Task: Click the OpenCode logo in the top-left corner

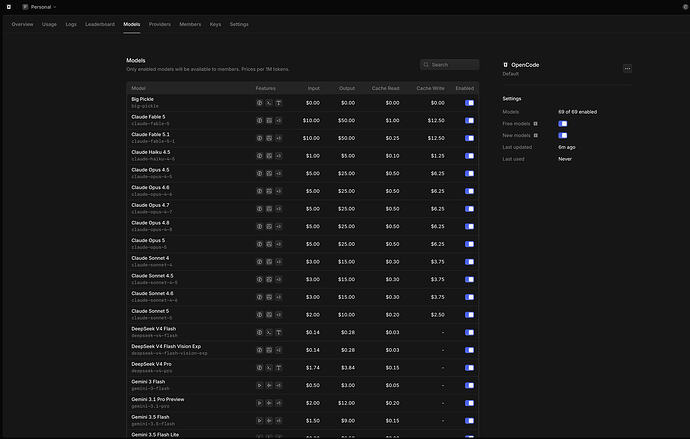Action: coord(9,7)
